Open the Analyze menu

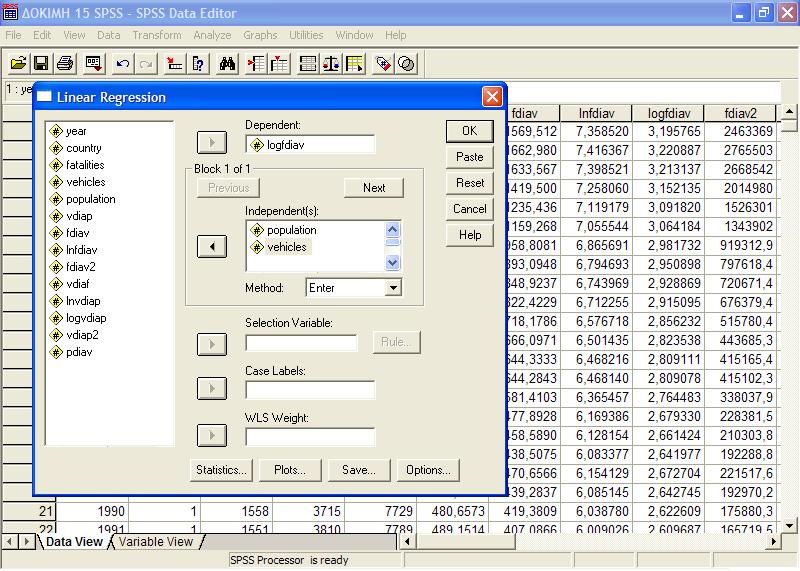212,35
